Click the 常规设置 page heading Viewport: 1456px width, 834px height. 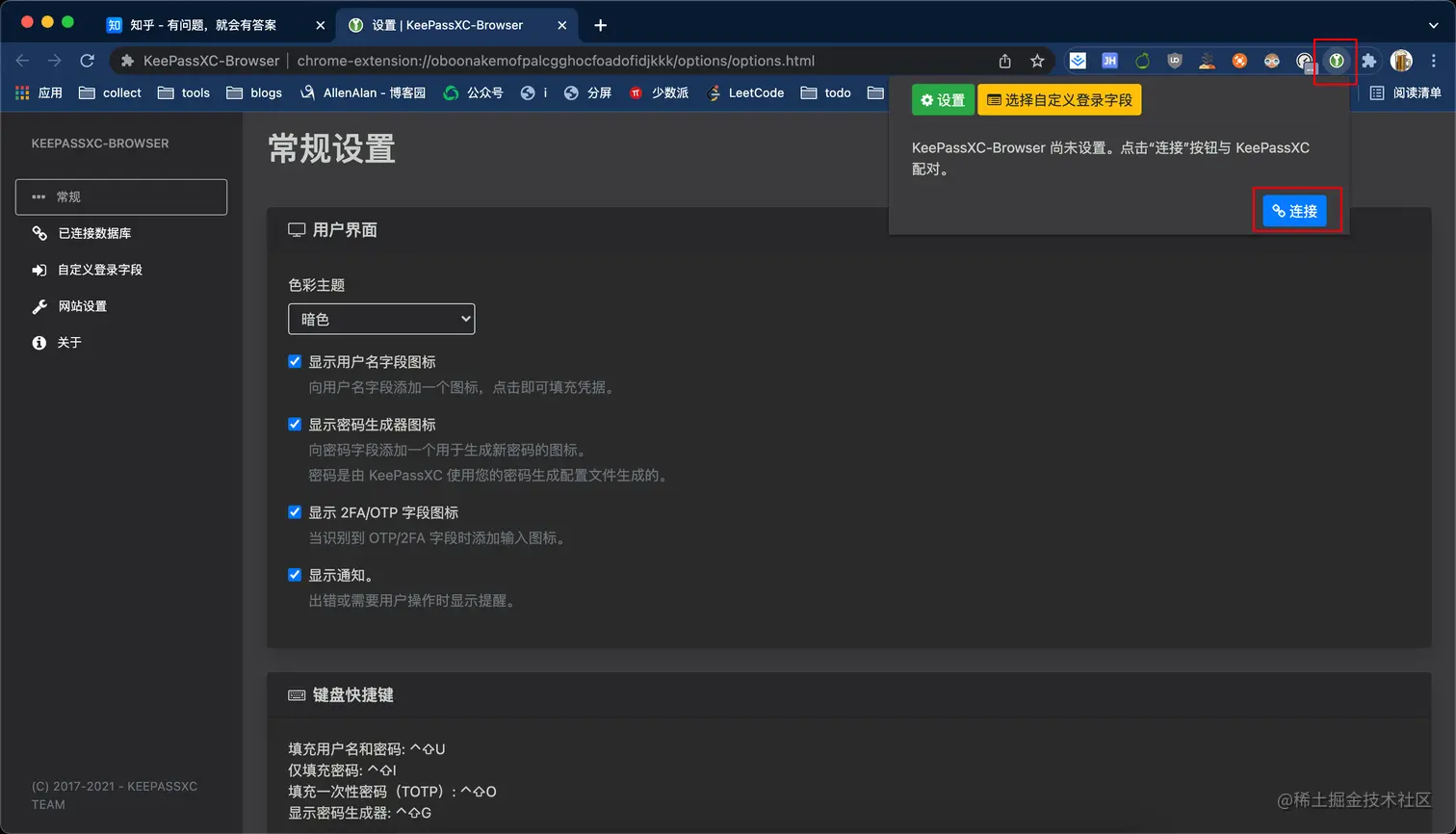pos(332,149)
